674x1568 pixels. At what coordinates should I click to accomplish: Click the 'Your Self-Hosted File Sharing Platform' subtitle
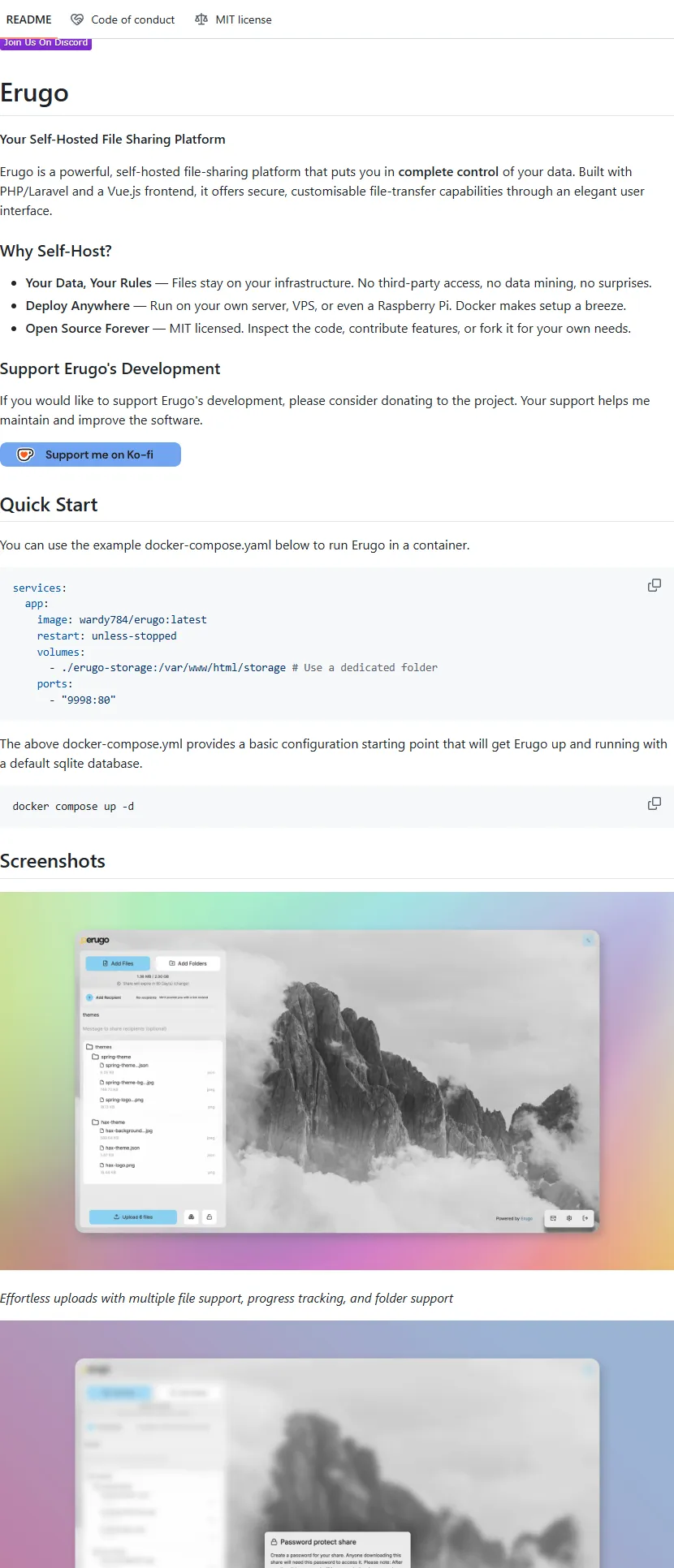coord(113,140)
